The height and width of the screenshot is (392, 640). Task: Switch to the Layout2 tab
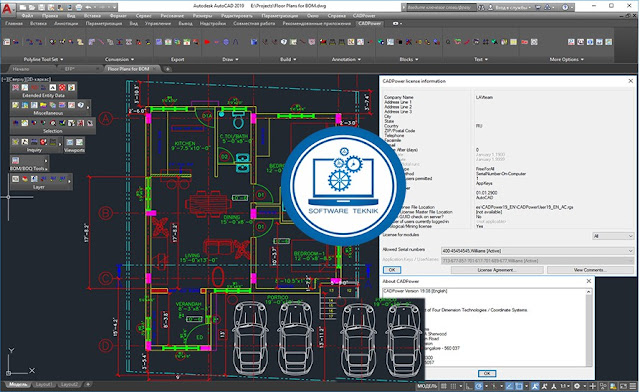pos(69,385)
